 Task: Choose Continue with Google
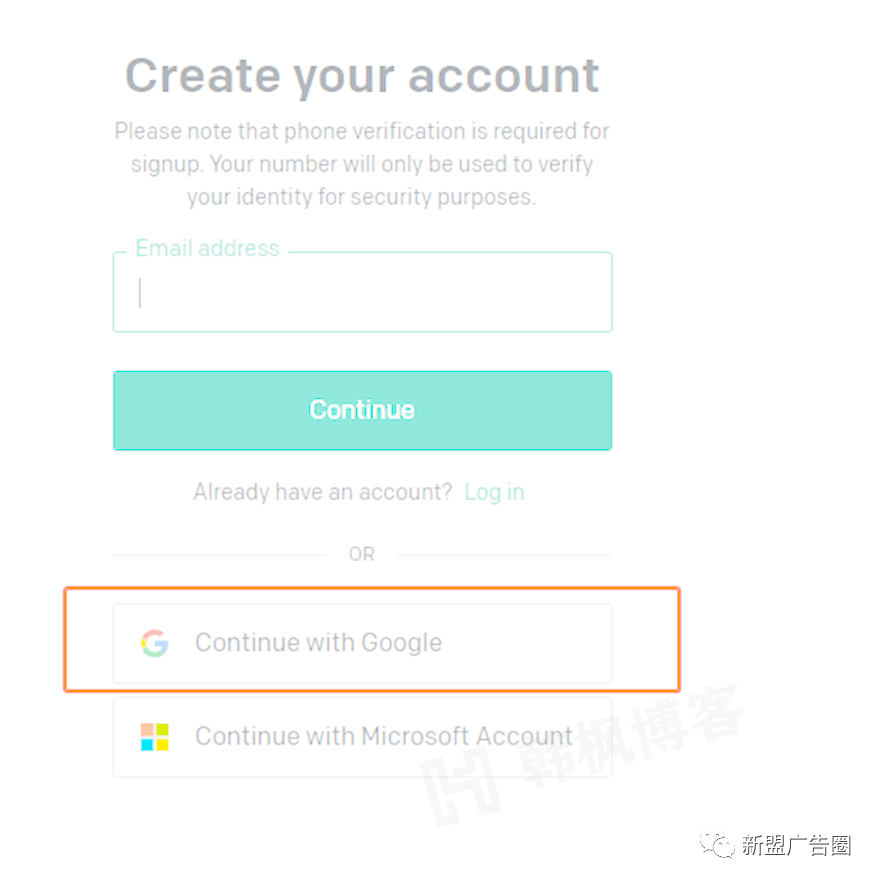[362, 643]
